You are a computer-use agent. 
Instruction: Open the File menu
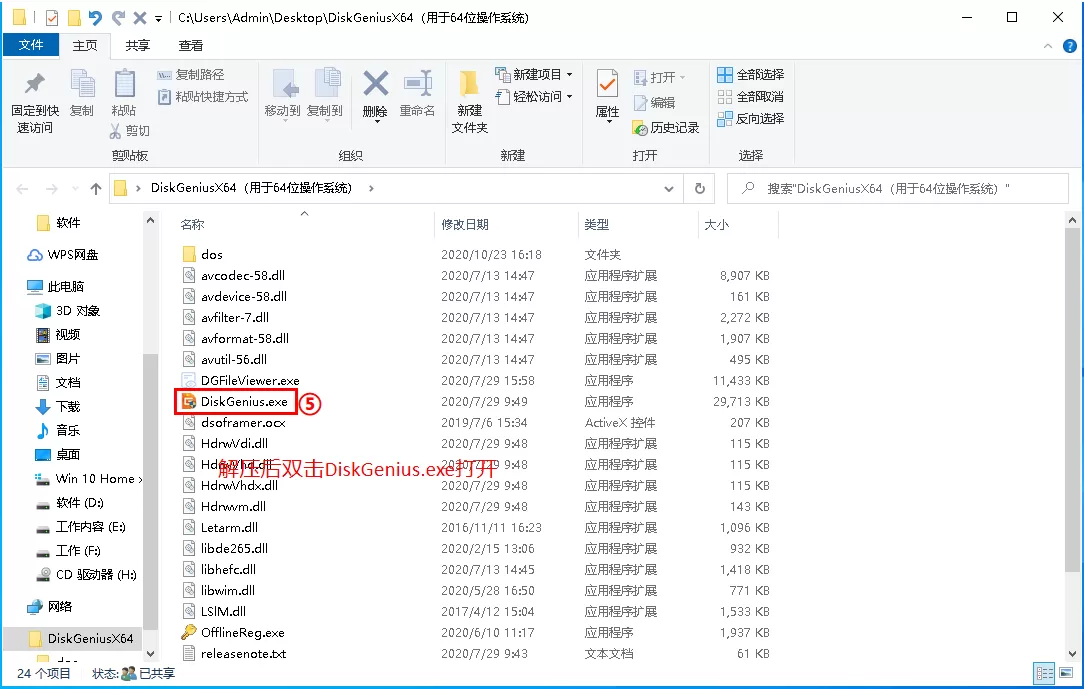[x=31, y=45]
